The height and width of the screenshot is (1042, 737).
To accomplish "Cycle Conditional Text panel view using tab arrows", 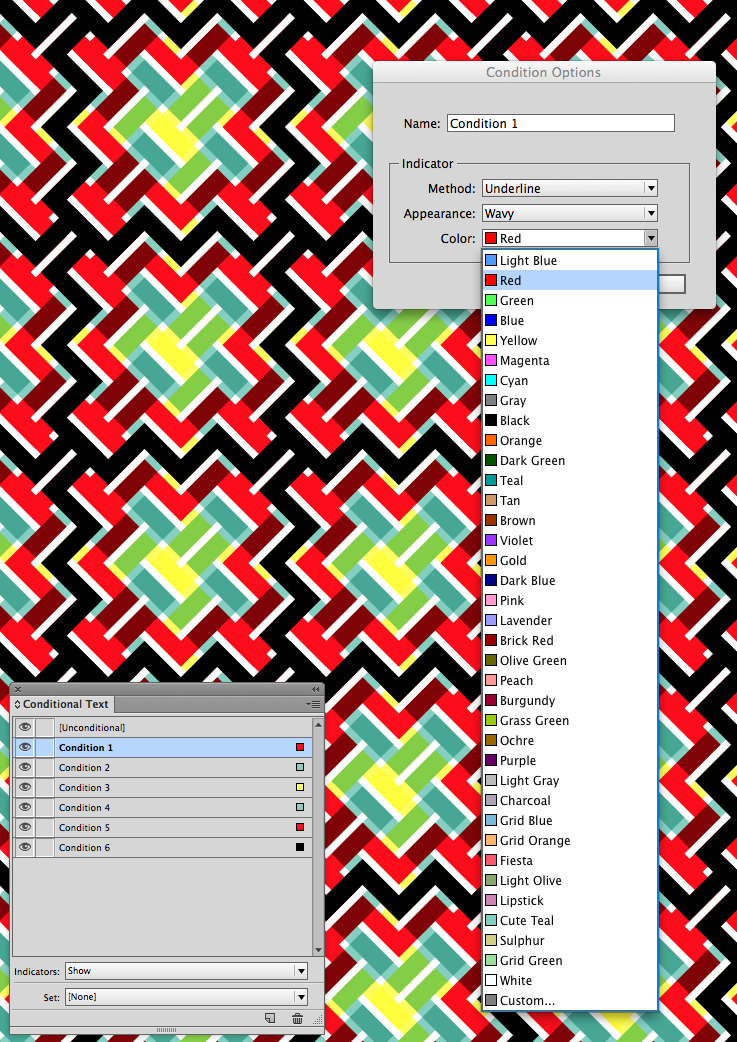I will click(17, 704).
